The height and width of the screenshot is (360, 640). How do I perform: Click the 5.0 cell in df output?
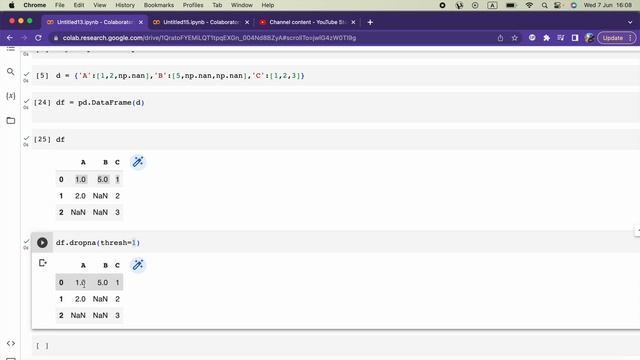click(x=102, y=179)
